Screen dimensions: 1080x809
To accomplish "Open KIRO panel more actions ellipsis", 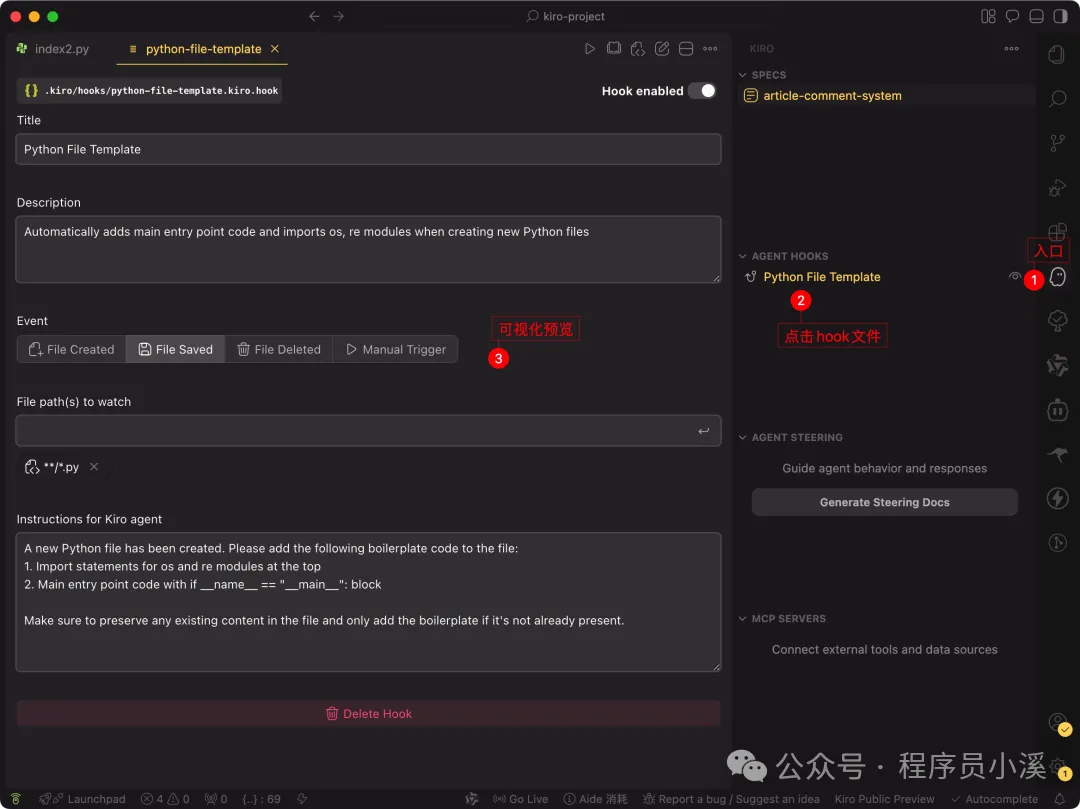I will [1011, 49].
